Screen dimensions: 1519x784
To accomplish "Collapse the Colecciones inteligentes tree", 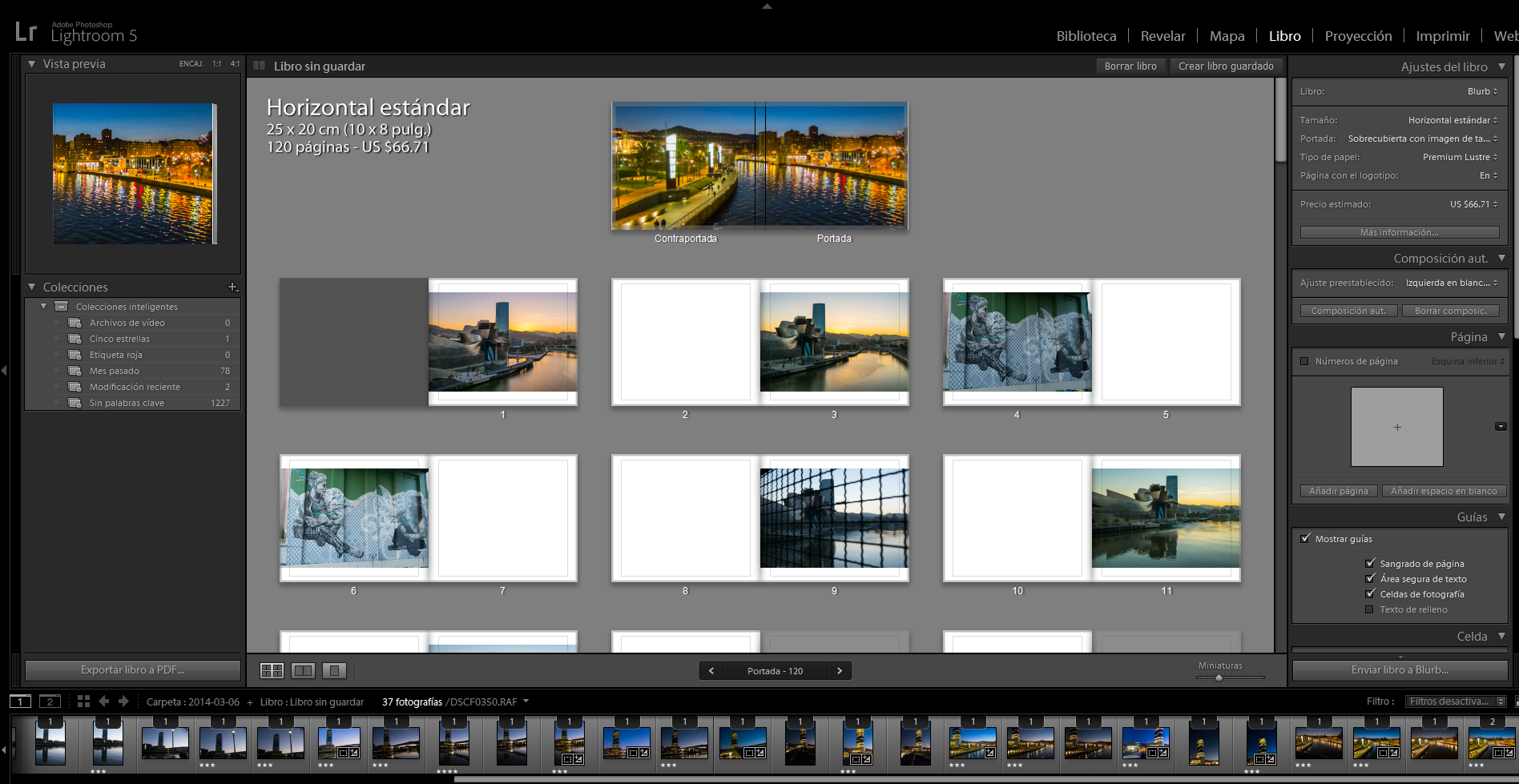I will point(44,306).
